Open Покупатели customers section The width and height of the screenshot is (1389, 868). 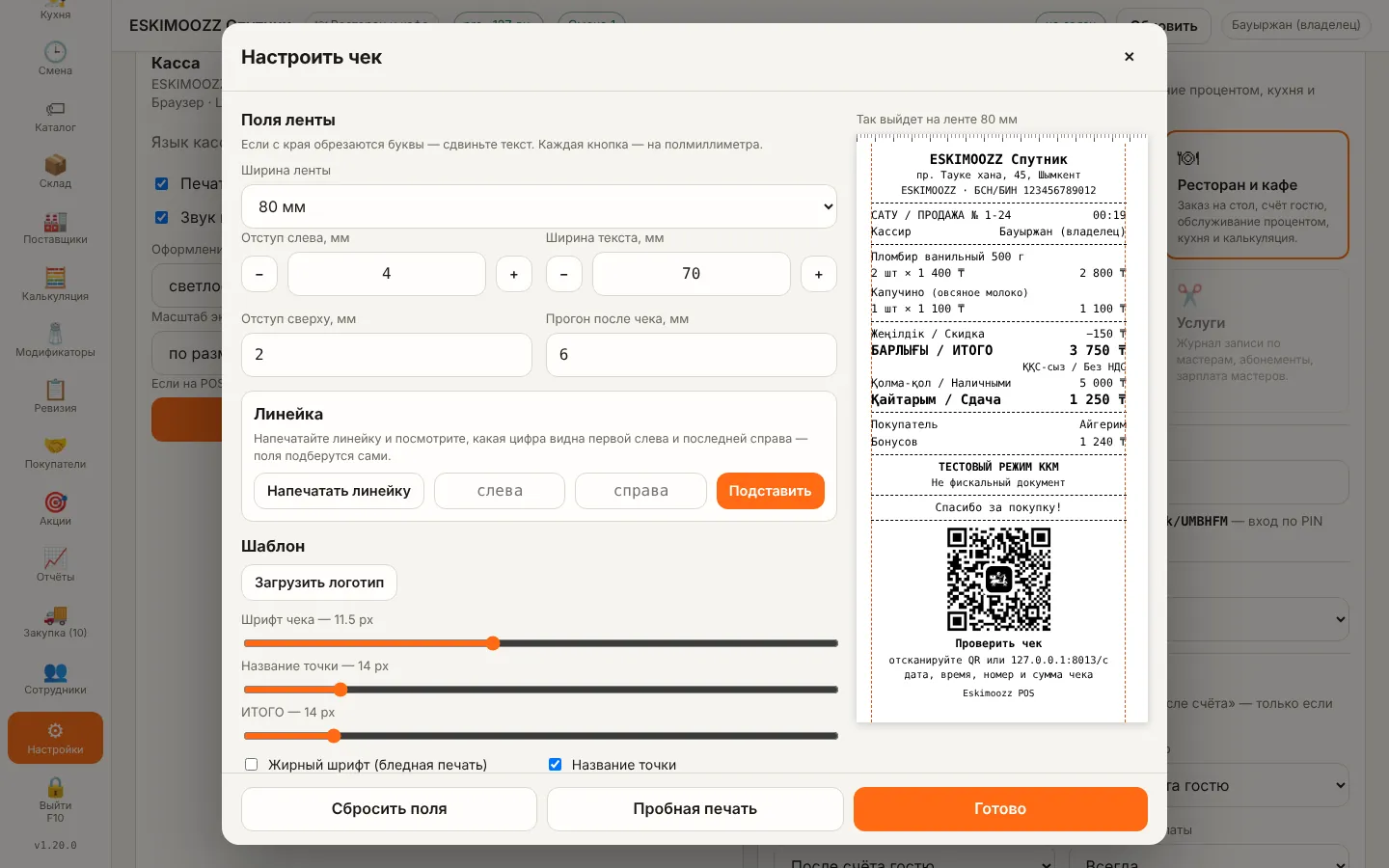point(55,451)
